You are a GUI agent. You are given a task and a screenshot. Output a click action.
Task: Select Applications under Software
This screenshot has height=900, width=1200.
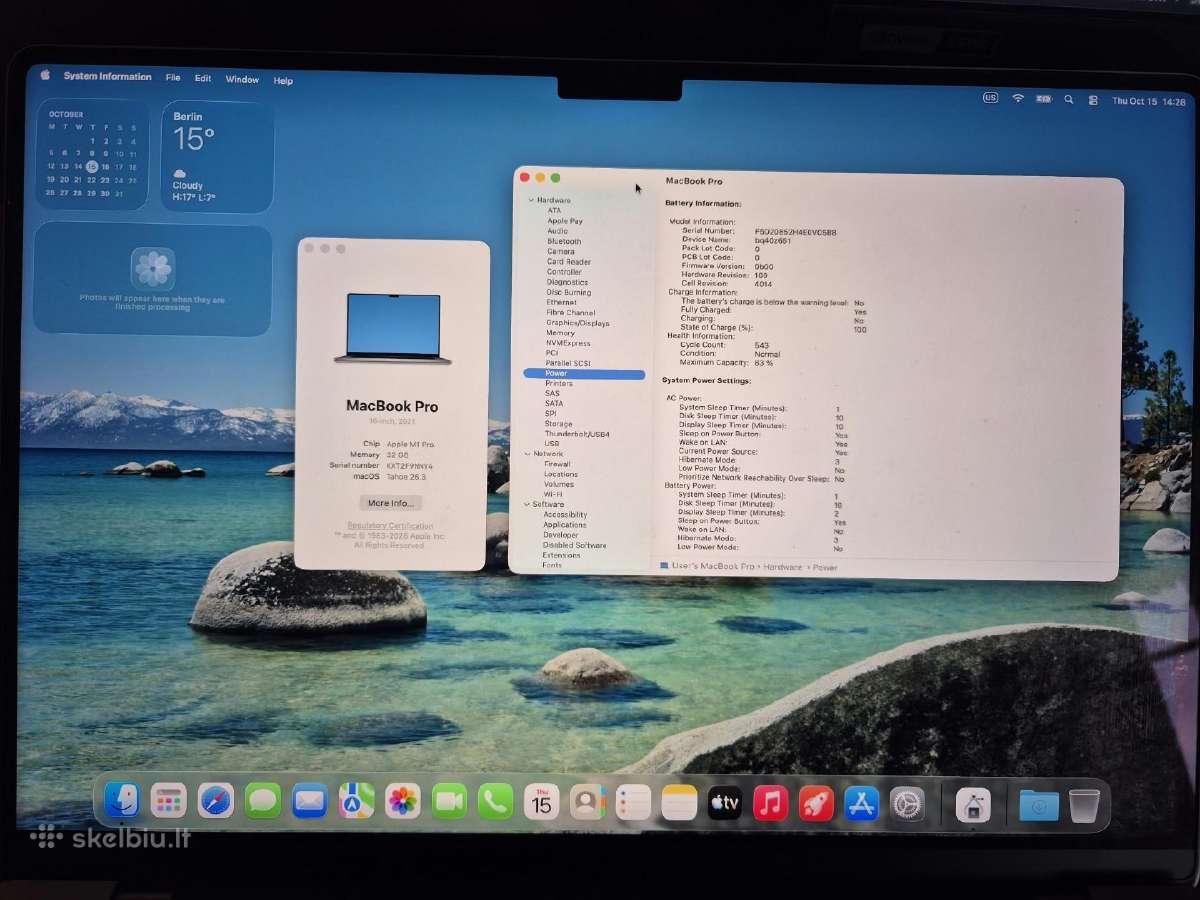[x=565, y=525]
